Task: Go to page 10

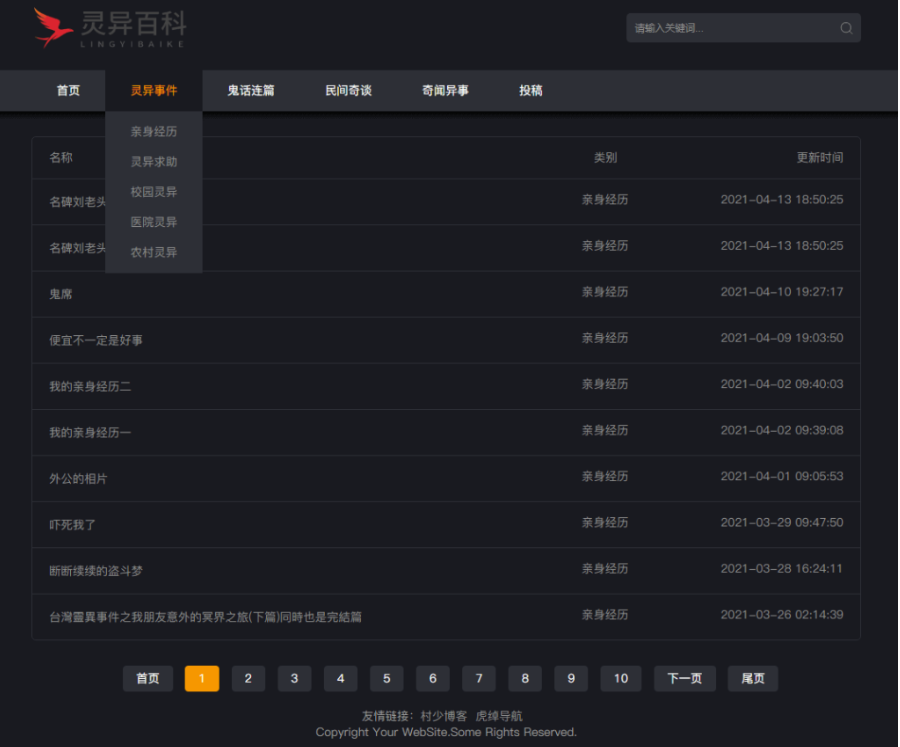Action: [x=621, y=679]
